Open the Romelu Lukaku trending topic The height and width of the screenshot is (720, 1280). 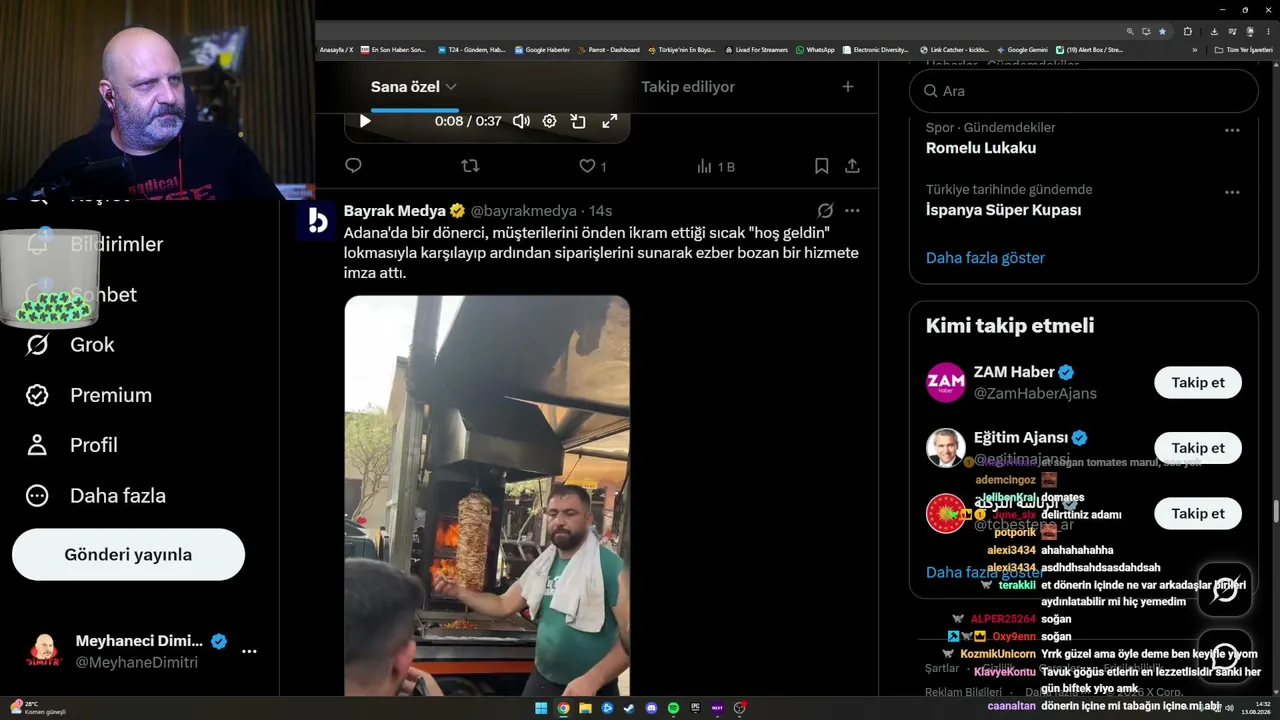(981, 148)
